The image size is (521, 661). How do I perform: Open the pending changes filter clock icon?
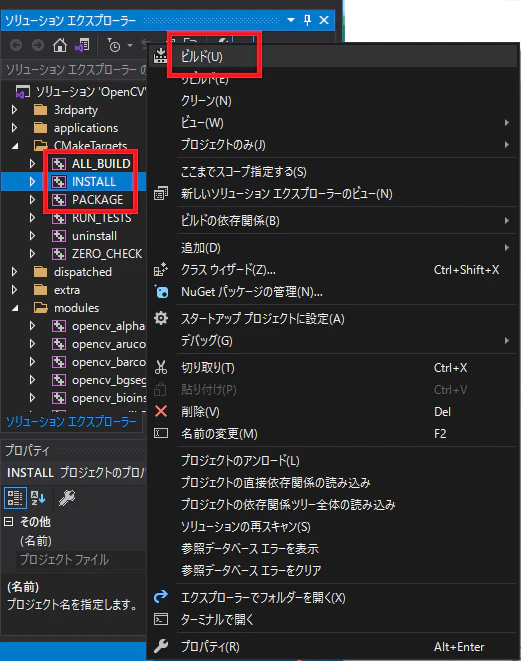113,45
